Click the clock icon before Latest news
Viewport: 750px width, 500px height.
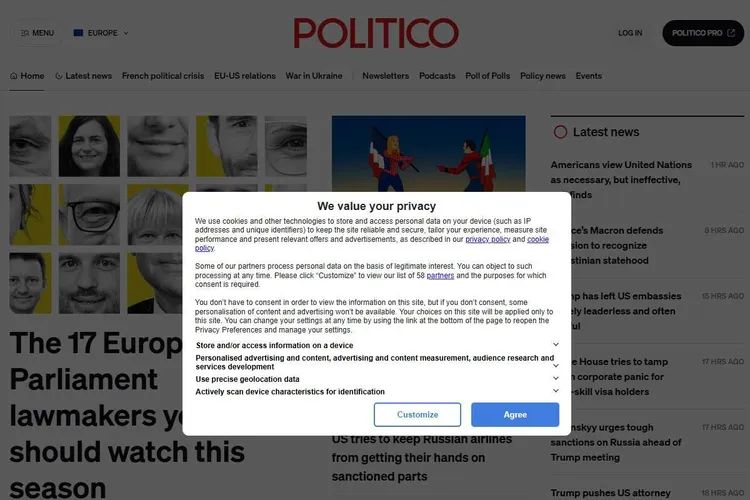click(58, 76)
